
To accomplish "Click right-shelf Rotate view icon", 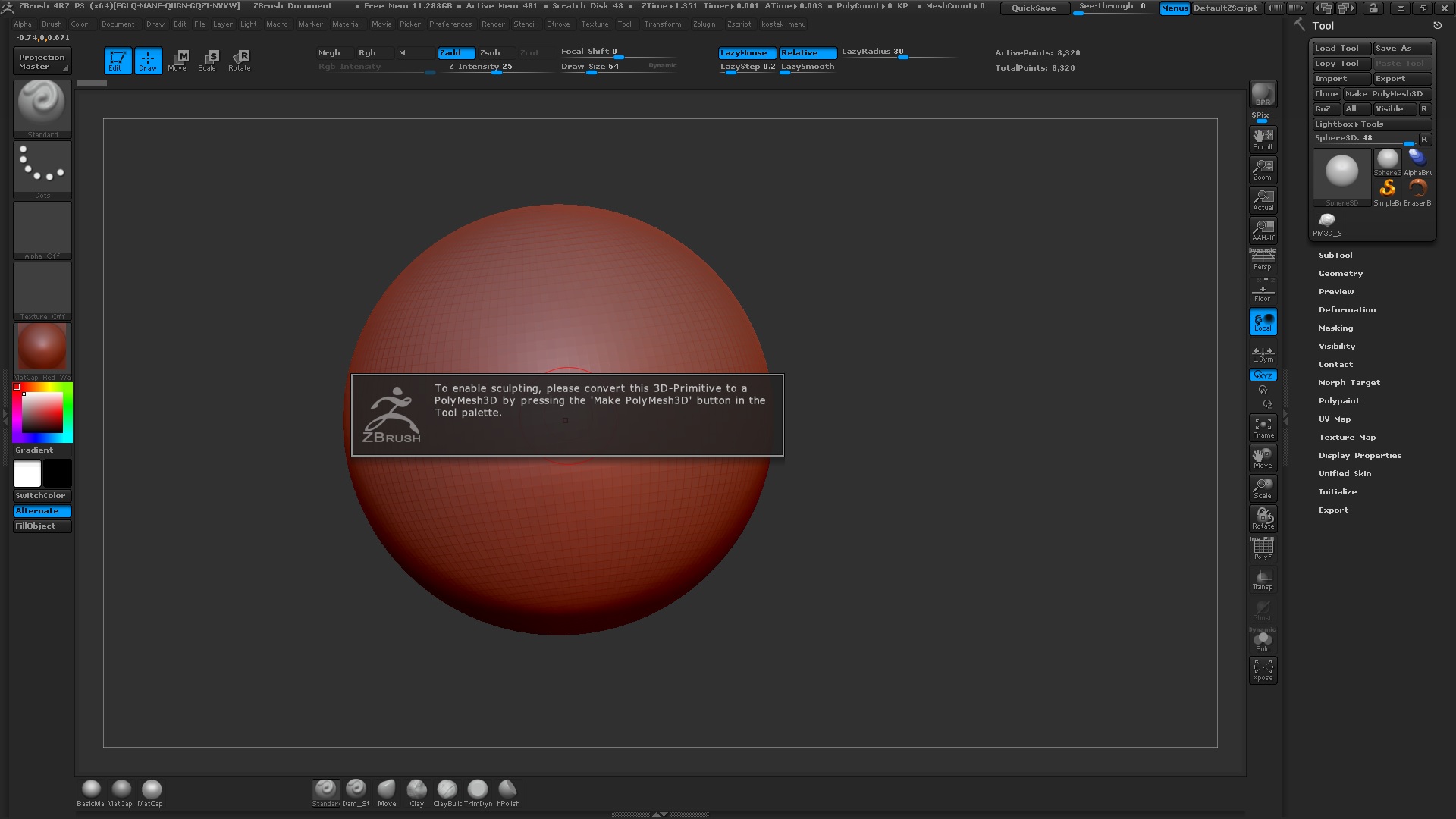I will tap(1263, 519).
